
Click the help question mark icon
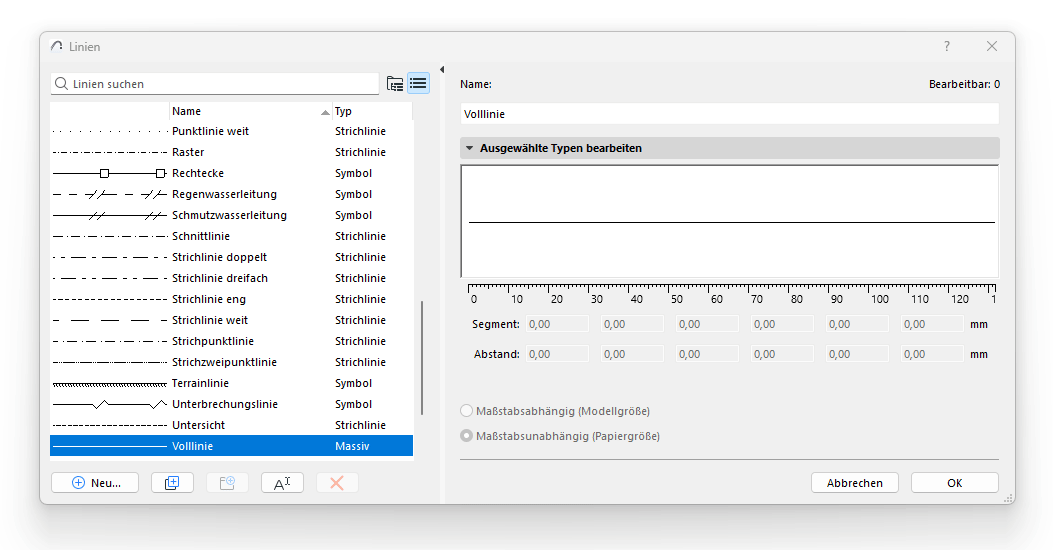pos(947,47)
